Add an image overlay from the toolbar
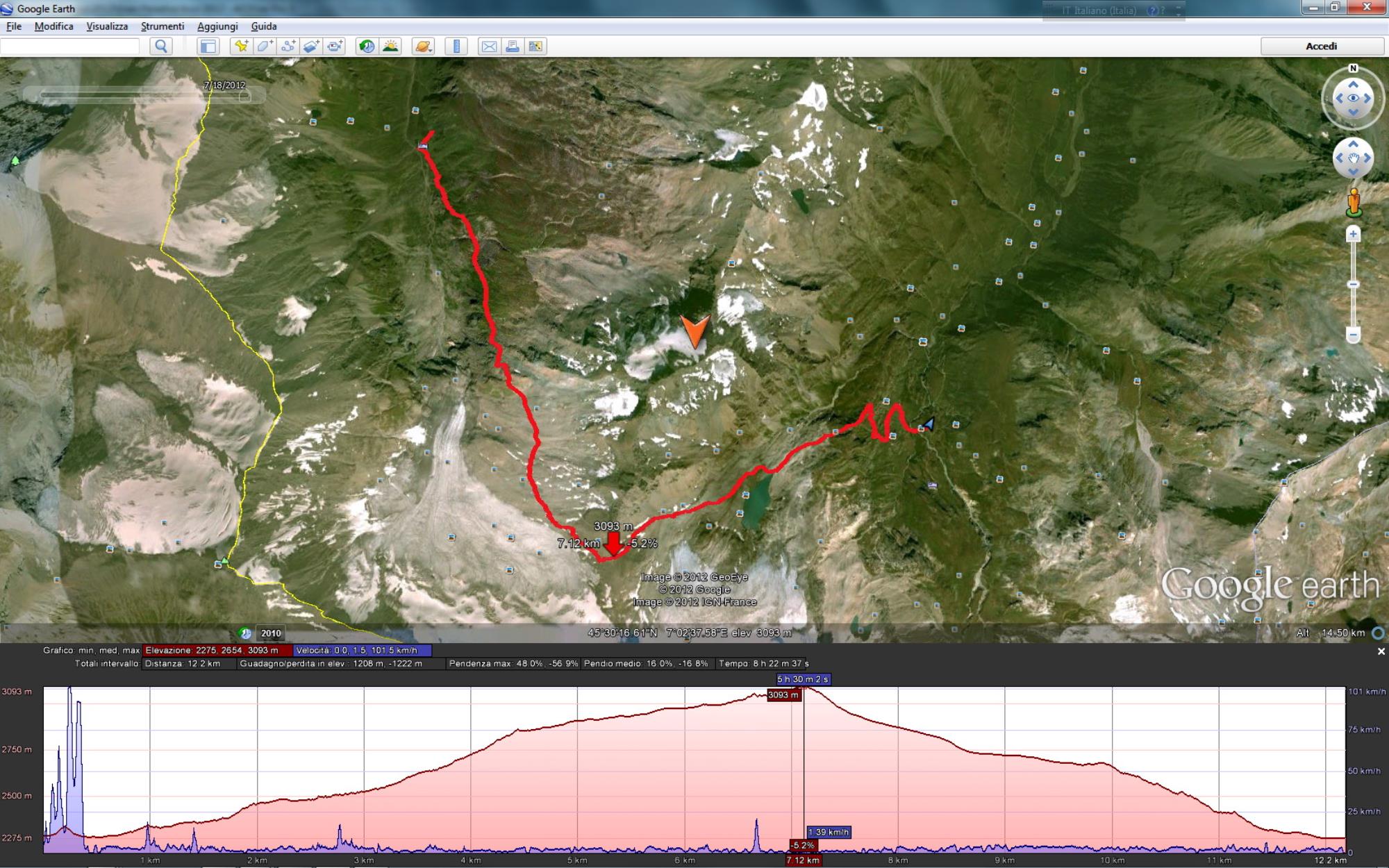 pyautogui.click(x=311, y=47)
